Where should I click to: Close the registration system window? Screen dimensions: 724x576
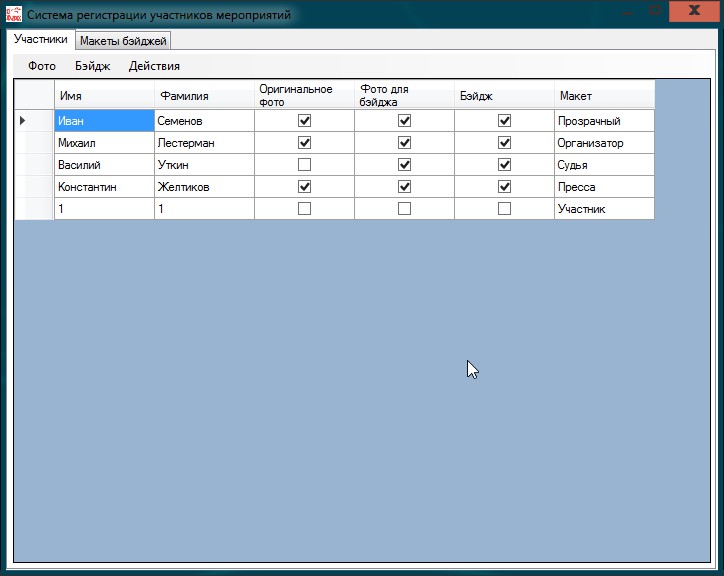[694, 10]
